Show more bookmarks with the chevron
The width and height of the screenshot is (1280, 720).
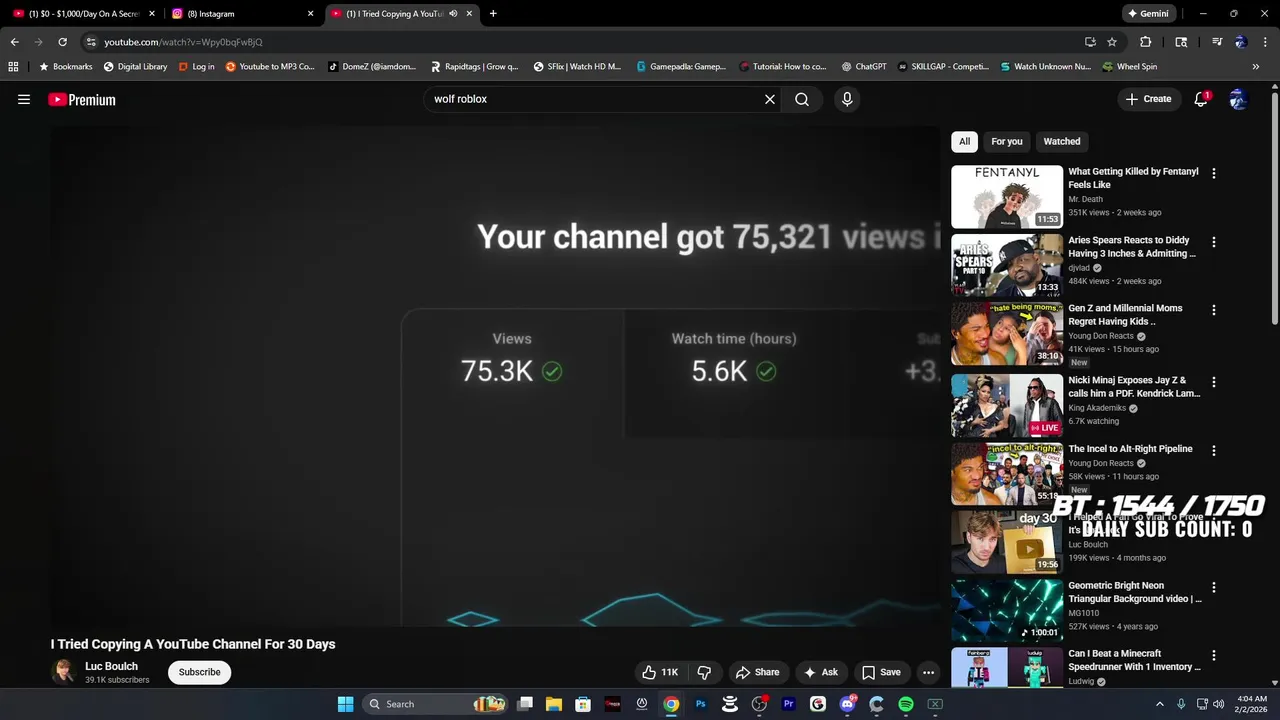[x=1256, y=67]
